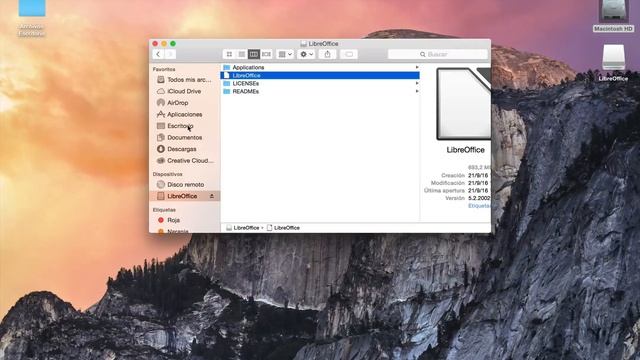The width and height of the screenshot is (640, 360).
Task: Expand Applications folder arrow
Action: [x=417, y=67]
